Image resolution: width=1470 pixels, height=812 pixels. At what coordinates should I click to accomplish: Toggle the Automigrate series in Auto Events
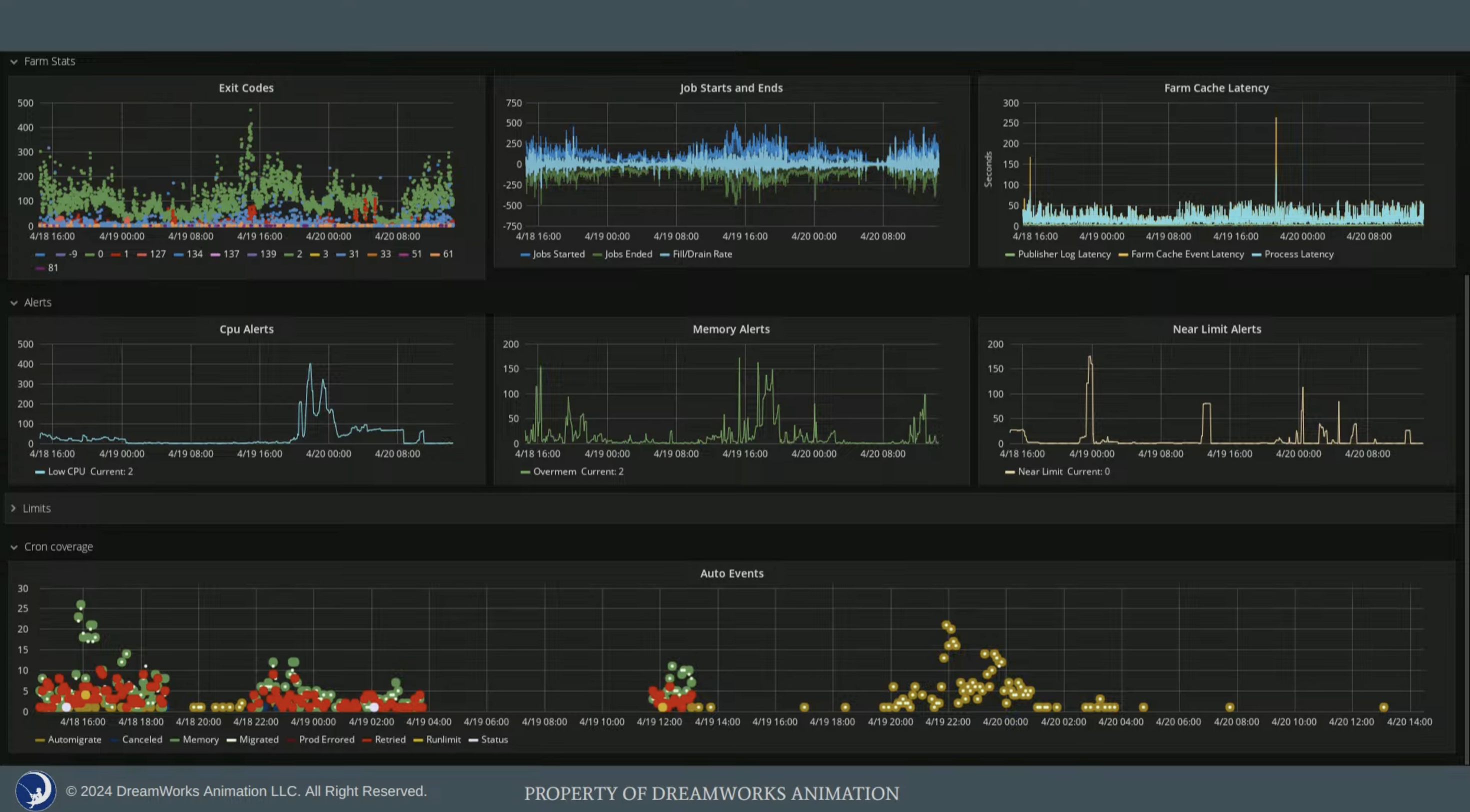coord(74,739)
